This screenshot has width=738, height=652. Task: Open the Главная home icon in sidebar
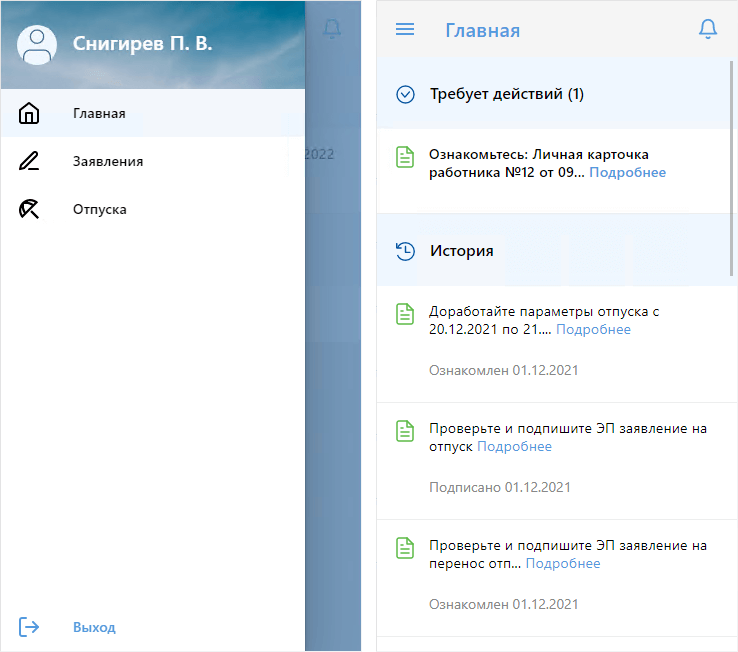pos(29,113)
